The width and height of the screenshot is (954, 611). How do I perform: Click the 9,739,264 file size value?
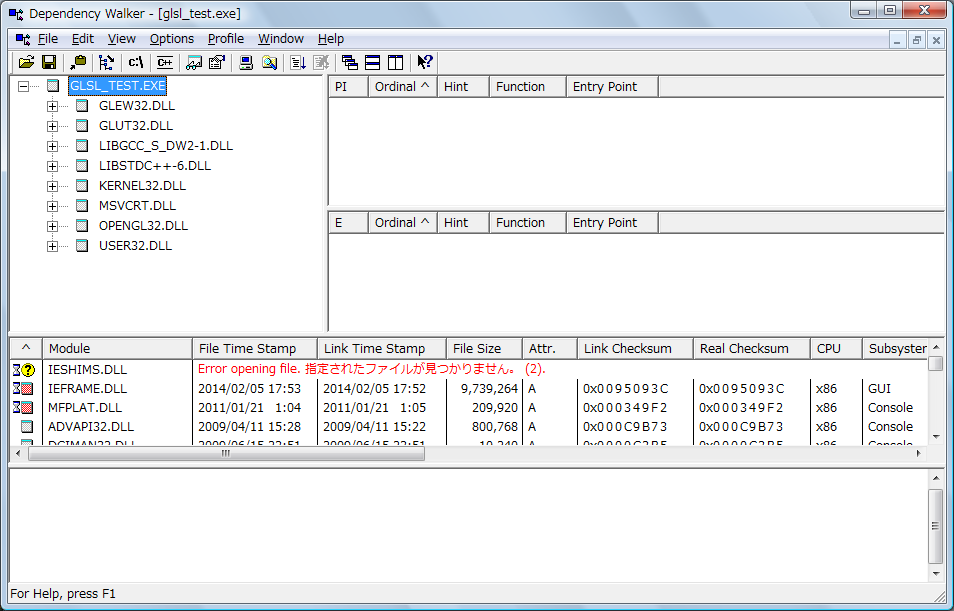pos(489,389)
